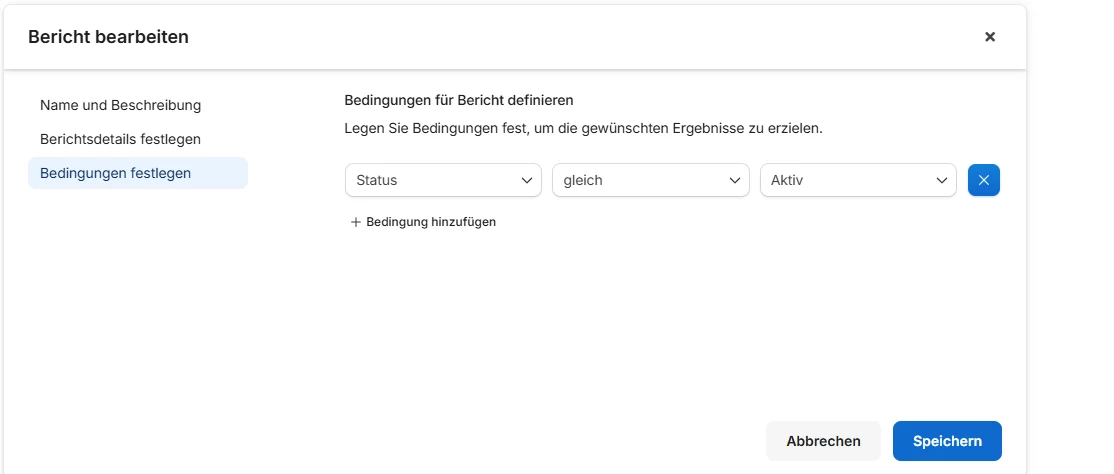Add a condition via Bedingung hinzufügen
The image size is (1114, 474).
coord(430,222)
